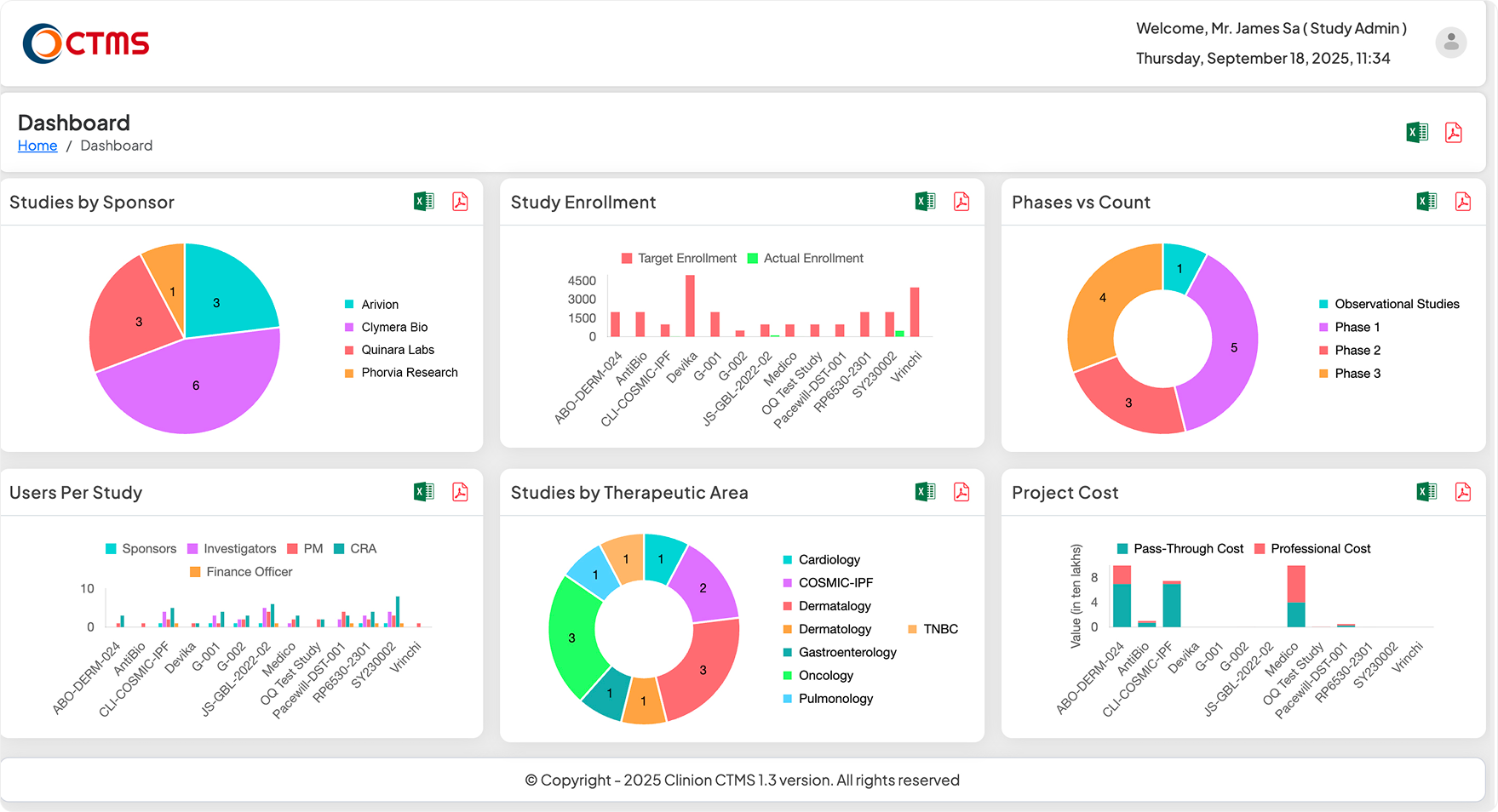Screen dimensions: 1498x812
Task: Export Studies by Sponsor to PDF
Action: coord(460,202)
